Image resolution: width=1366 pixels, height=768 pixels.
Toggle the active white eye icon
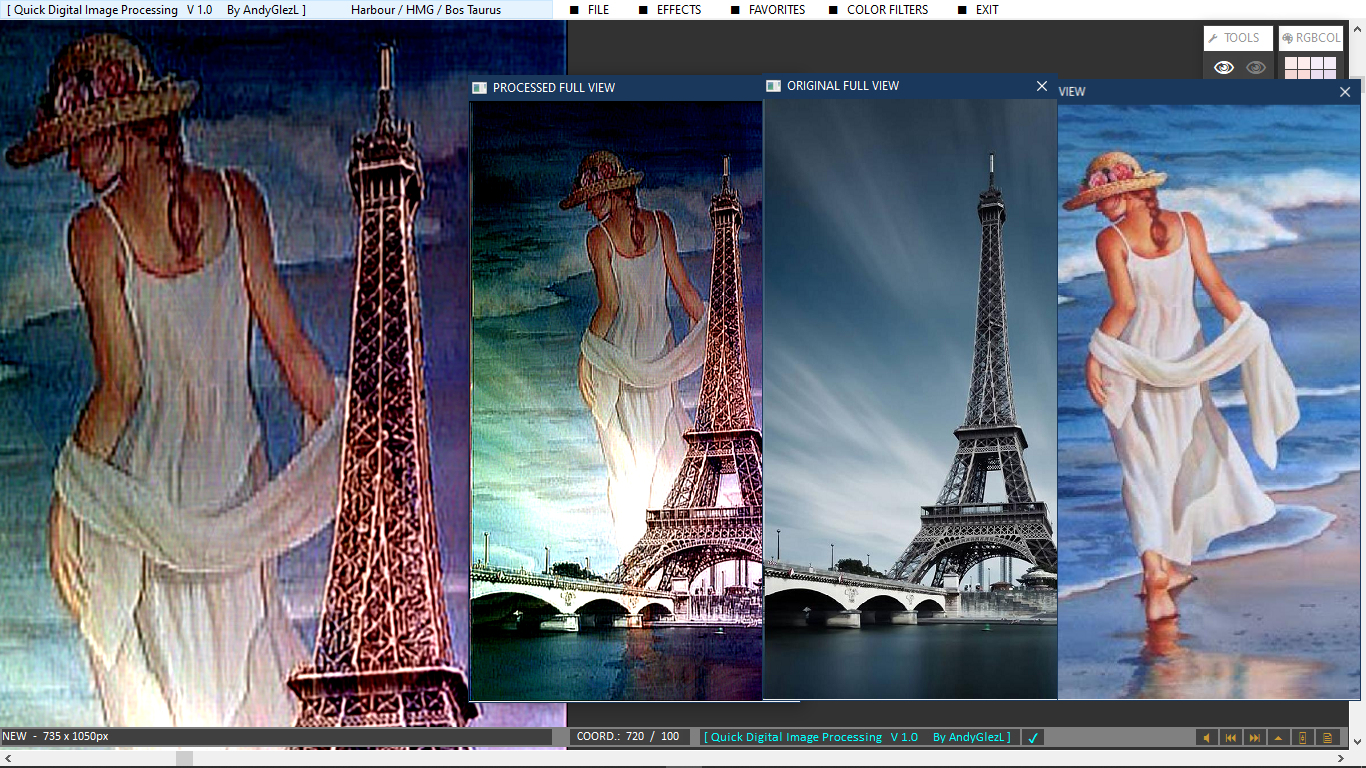click(x=1223, y=67)
